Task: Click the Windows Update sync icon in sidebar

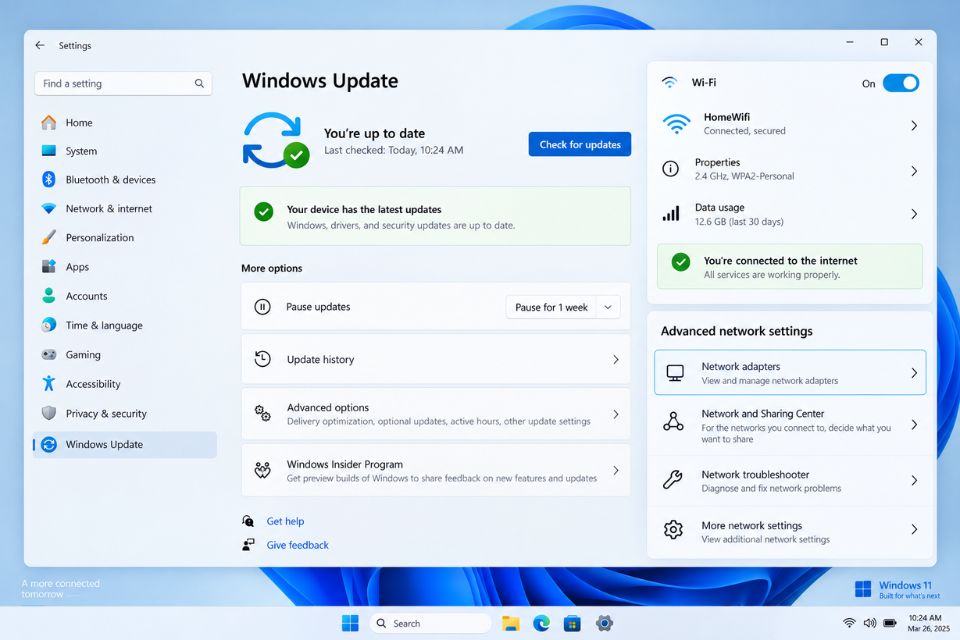Action: point(48,445)
